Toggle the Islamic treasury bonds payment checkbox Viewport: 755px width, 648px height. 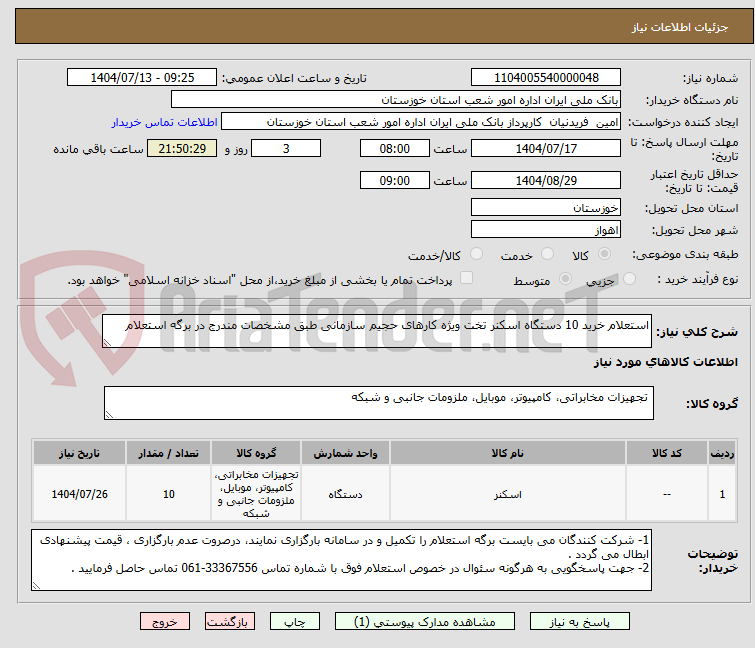[466, 280]
